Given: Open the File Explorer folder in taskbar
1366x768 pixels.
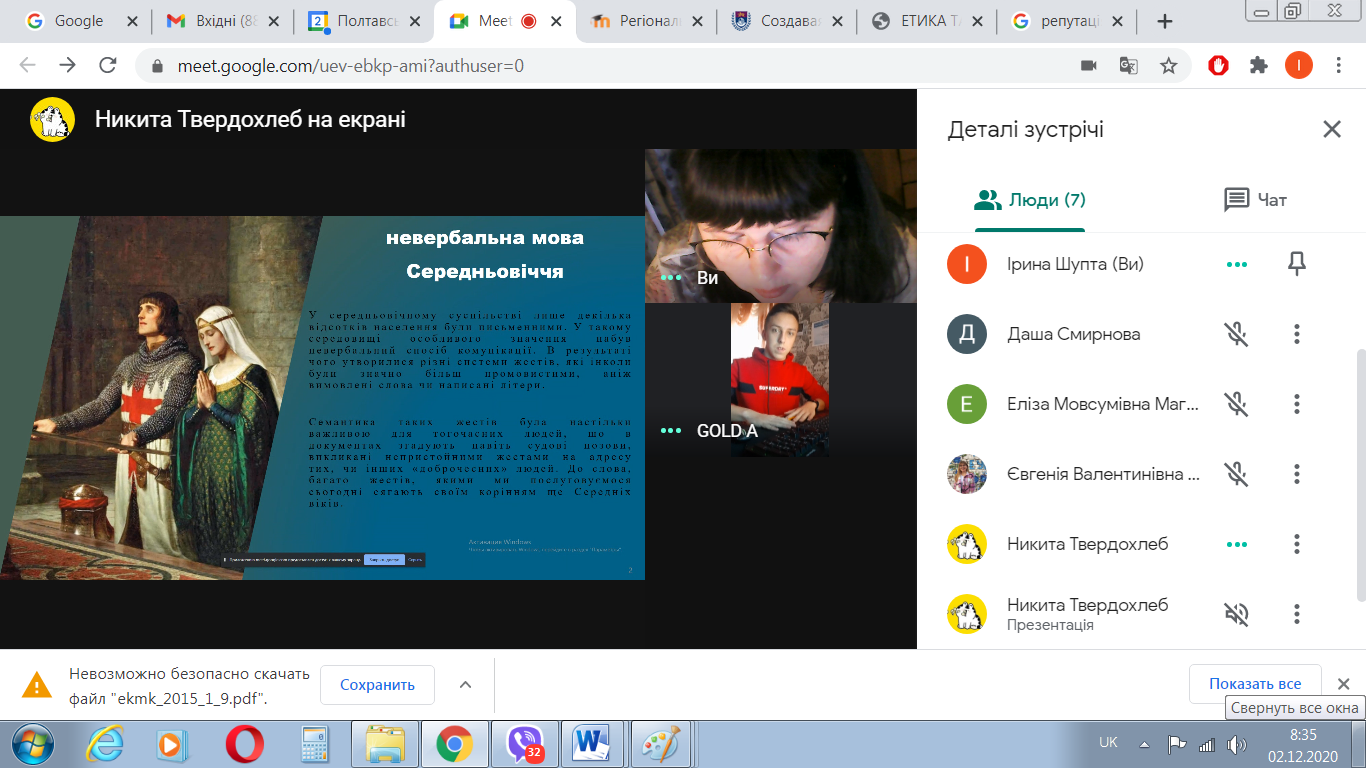Looking at the screenshot, I should click(x=385, y=744).
